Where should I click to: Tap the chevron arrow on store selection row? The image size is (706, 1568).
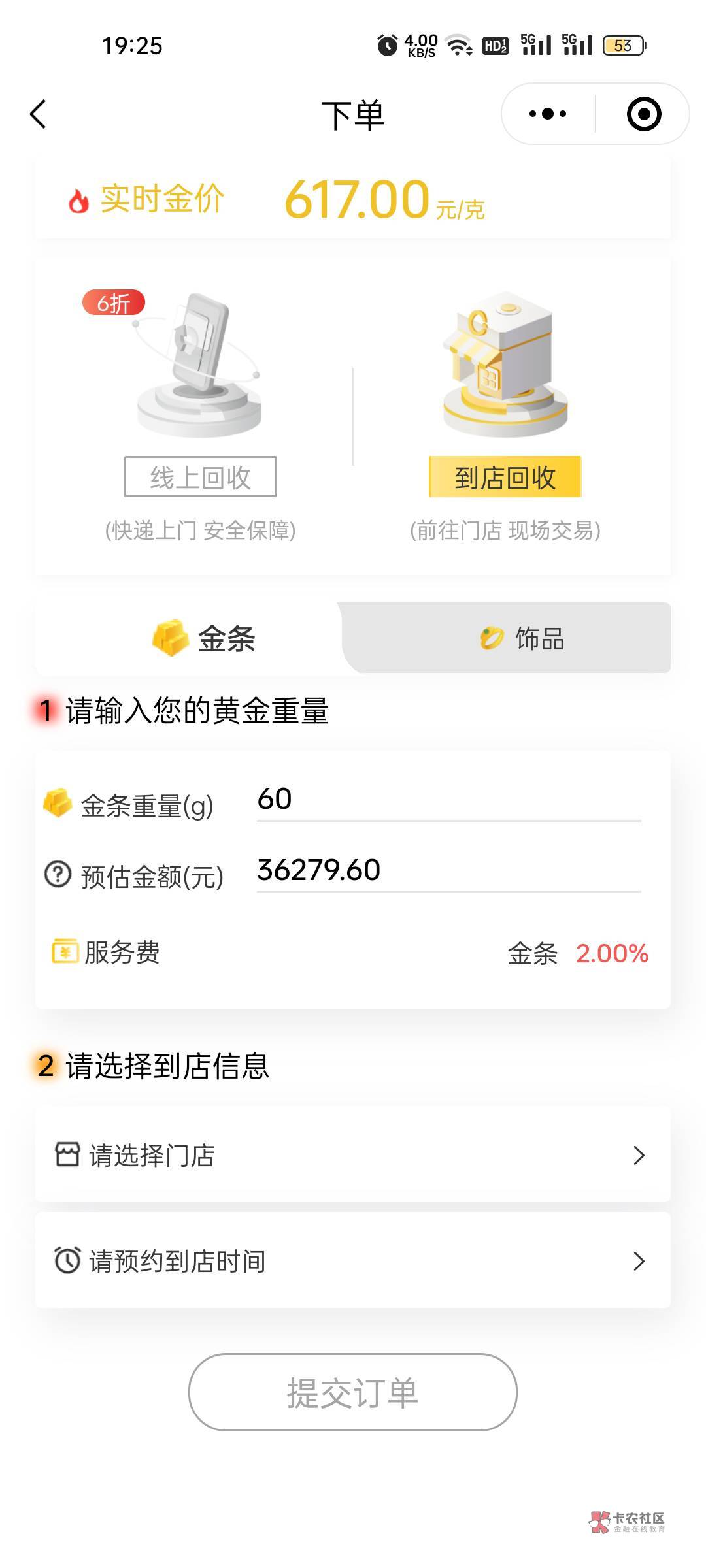click(639, 1155)
